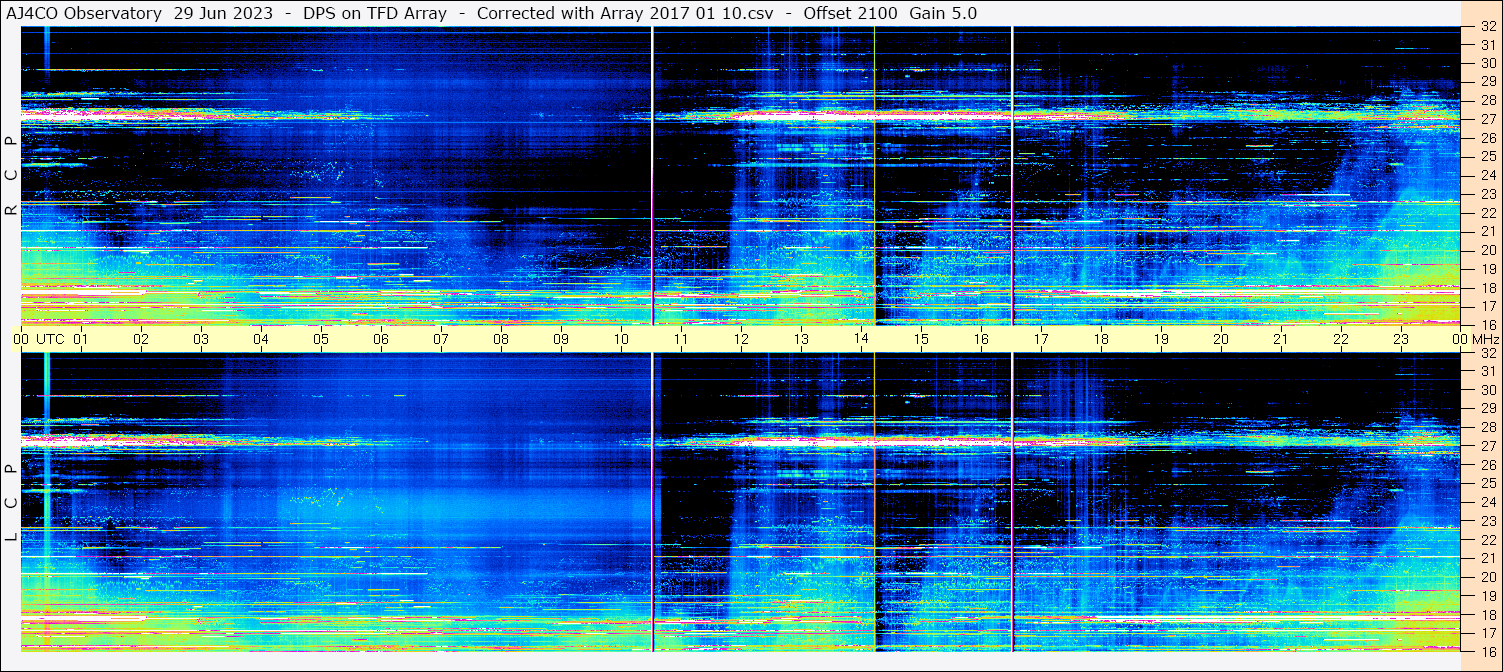This screenshot has height=672, width=1503.
Task: Click time axis hour label '05'
Action: (321, 339)
